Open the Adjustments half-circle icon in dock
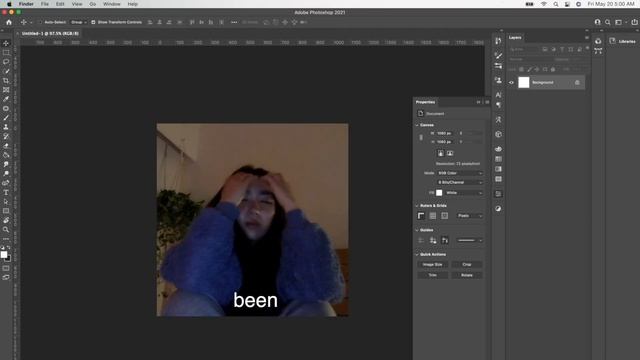640x360 pixels. [498, 209]
